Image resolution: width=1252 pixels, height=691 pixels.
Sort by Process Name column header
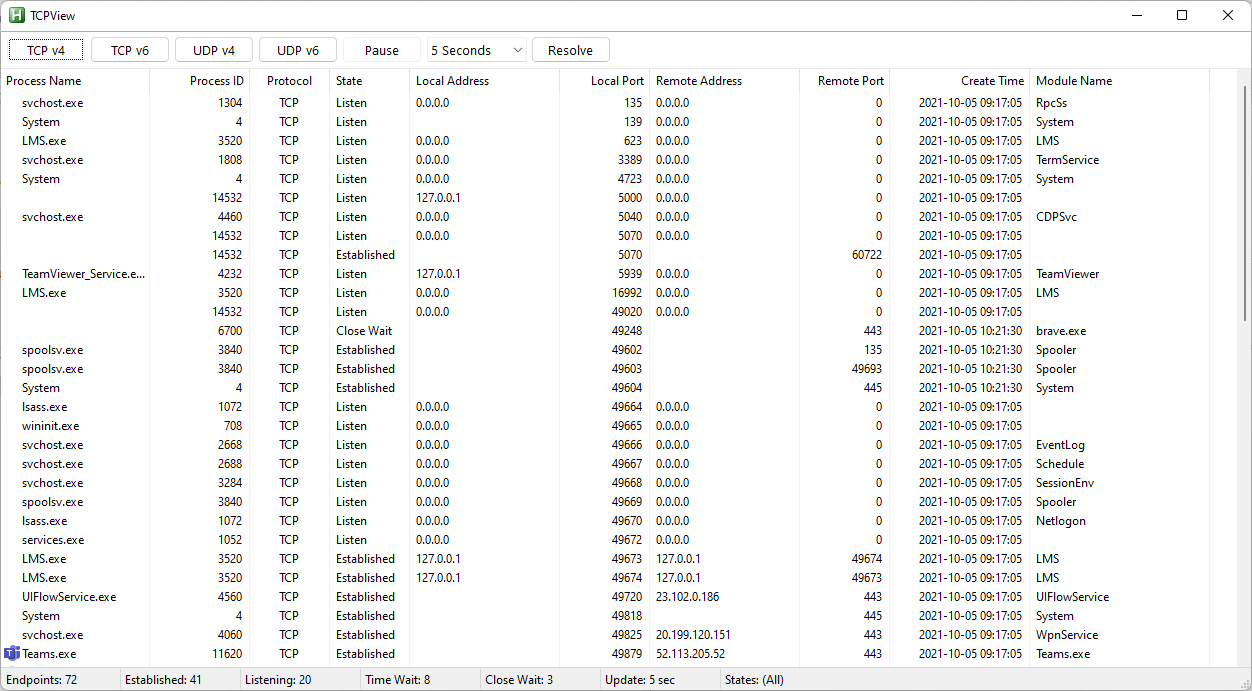pyautogui.click(x=75, y=81)
